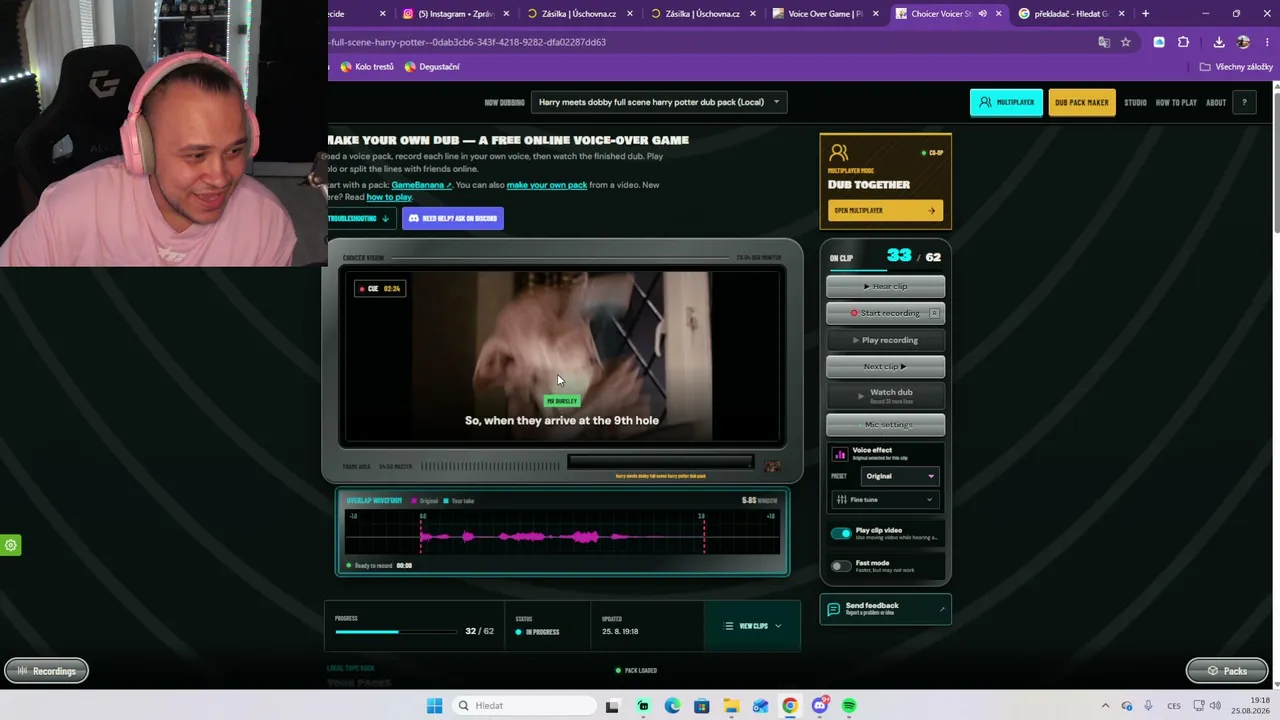Click the Voice effect equalizer icon
1280x720 pixels.
coord(840,454)
